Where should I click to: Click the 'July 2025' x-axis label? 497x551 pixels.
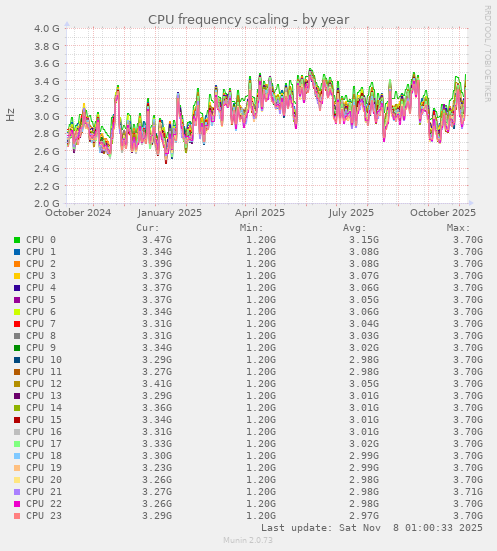point(351,213)
